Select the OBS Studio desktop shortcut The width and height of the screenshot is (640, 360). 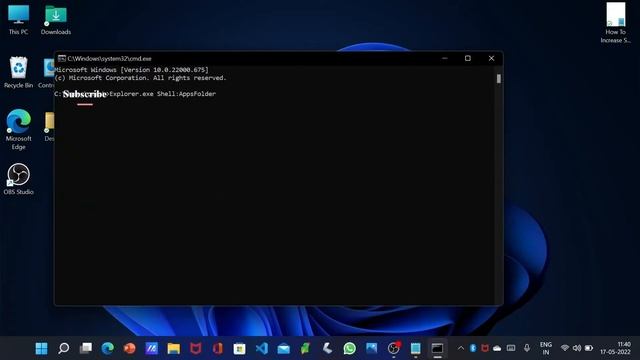[x=18, y=179]
